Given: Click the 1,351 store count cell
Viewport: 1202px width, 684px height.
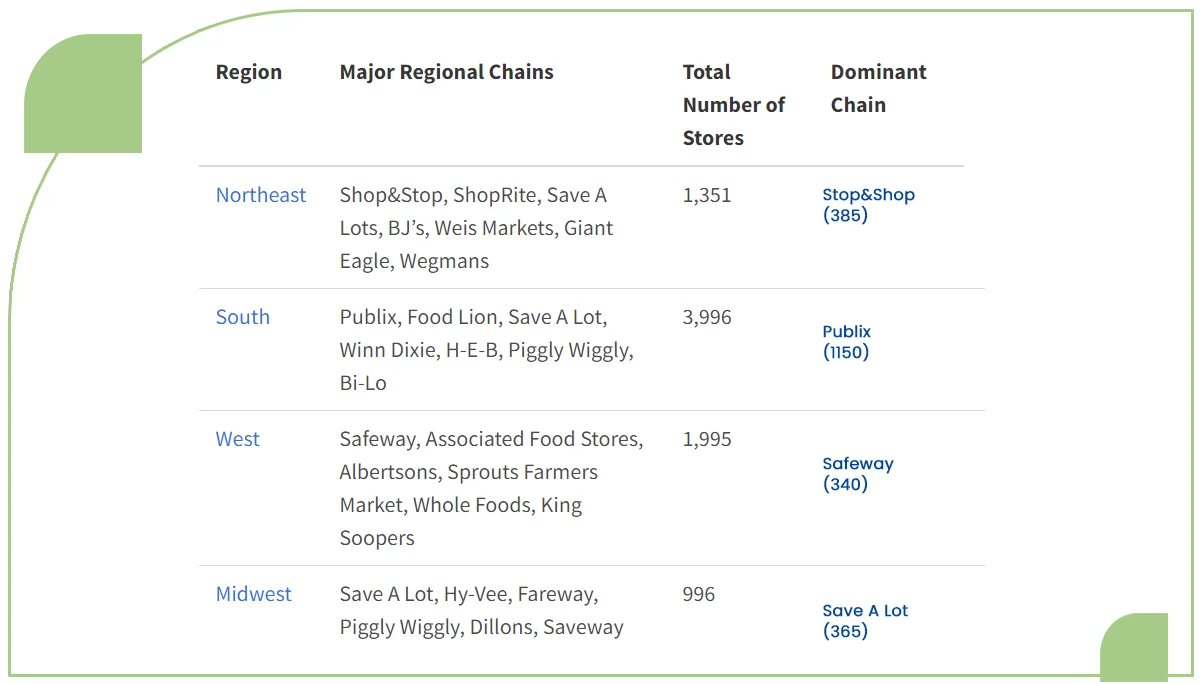Looking at the screenshot, I should pos(707,195).
